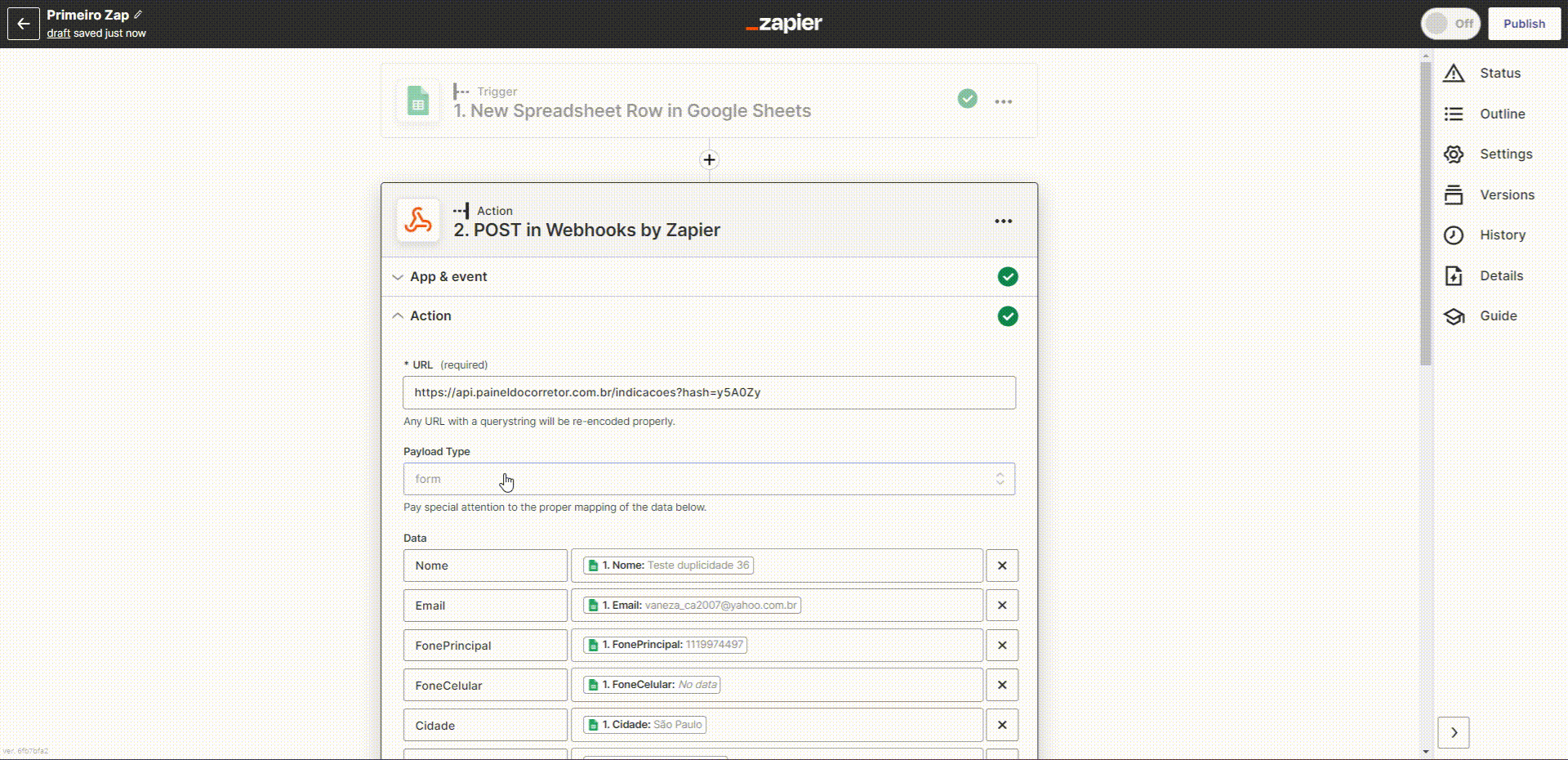Select the POST in Webhooks step title

(586, 230)
